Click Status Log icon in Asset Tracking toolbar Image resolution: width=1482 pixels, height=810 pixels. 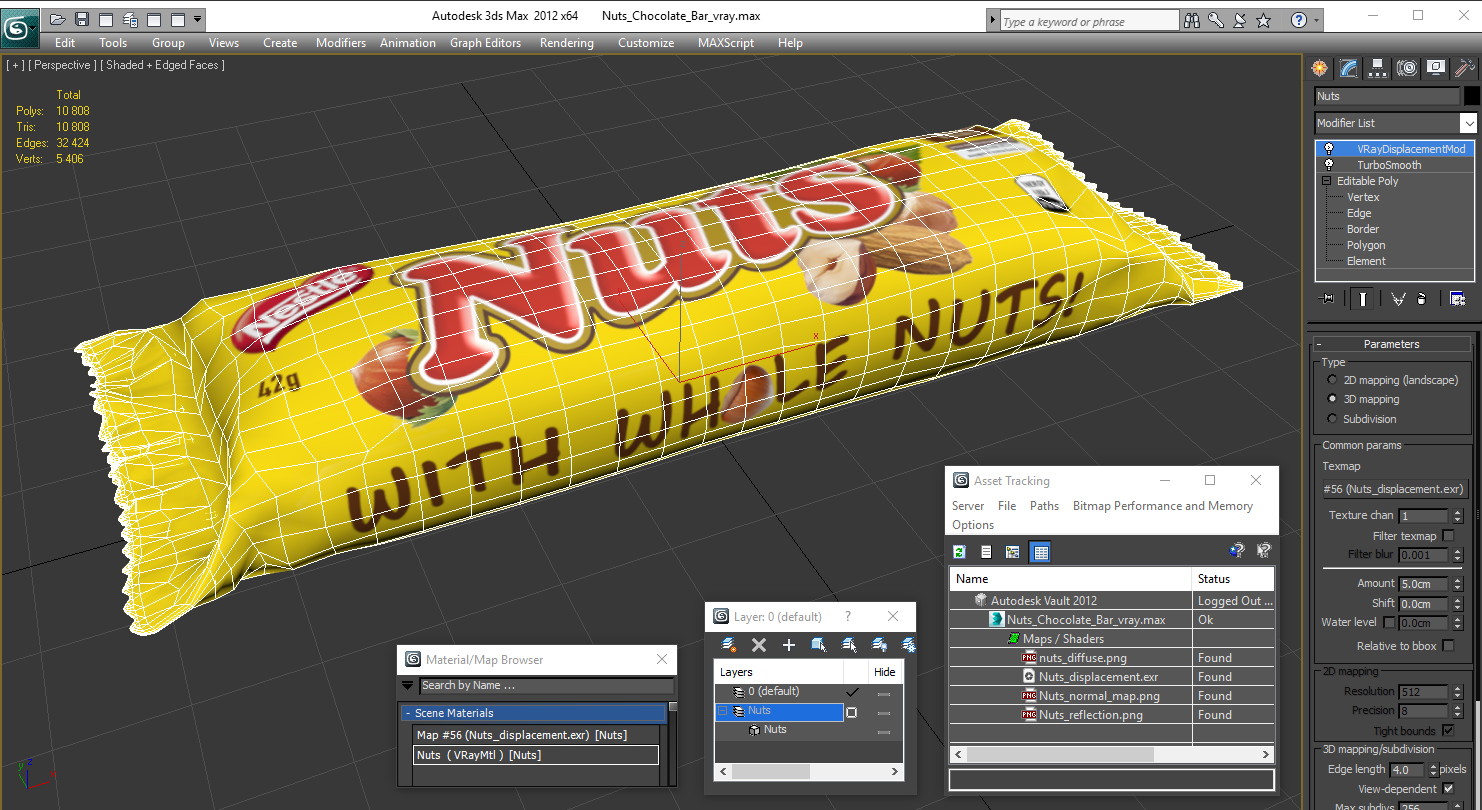986,552
